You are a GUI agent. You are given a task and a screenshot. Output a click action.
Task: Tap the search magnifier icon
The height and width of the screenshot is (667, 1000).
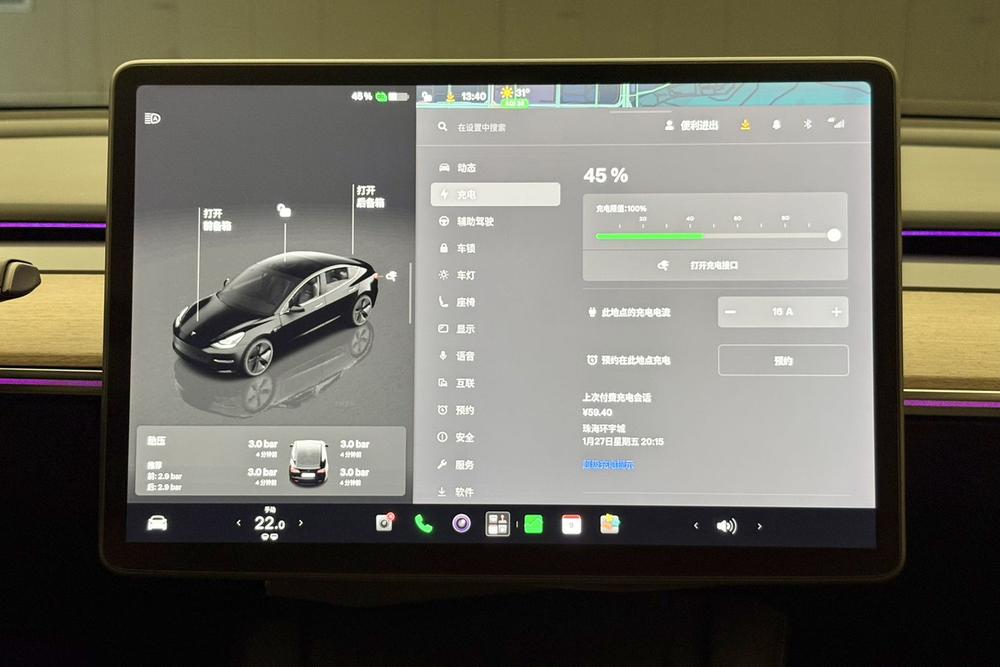(x=443, y=127)
